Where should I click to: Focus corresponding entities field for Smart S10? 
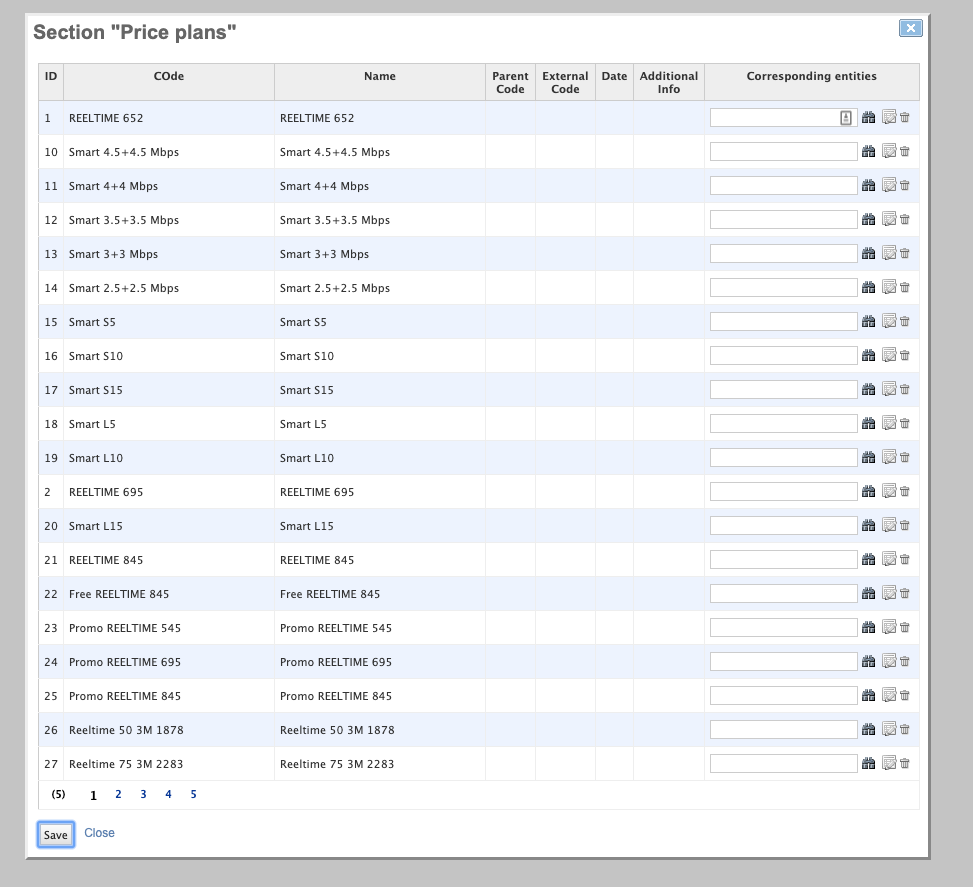click(x=783, y=356)
